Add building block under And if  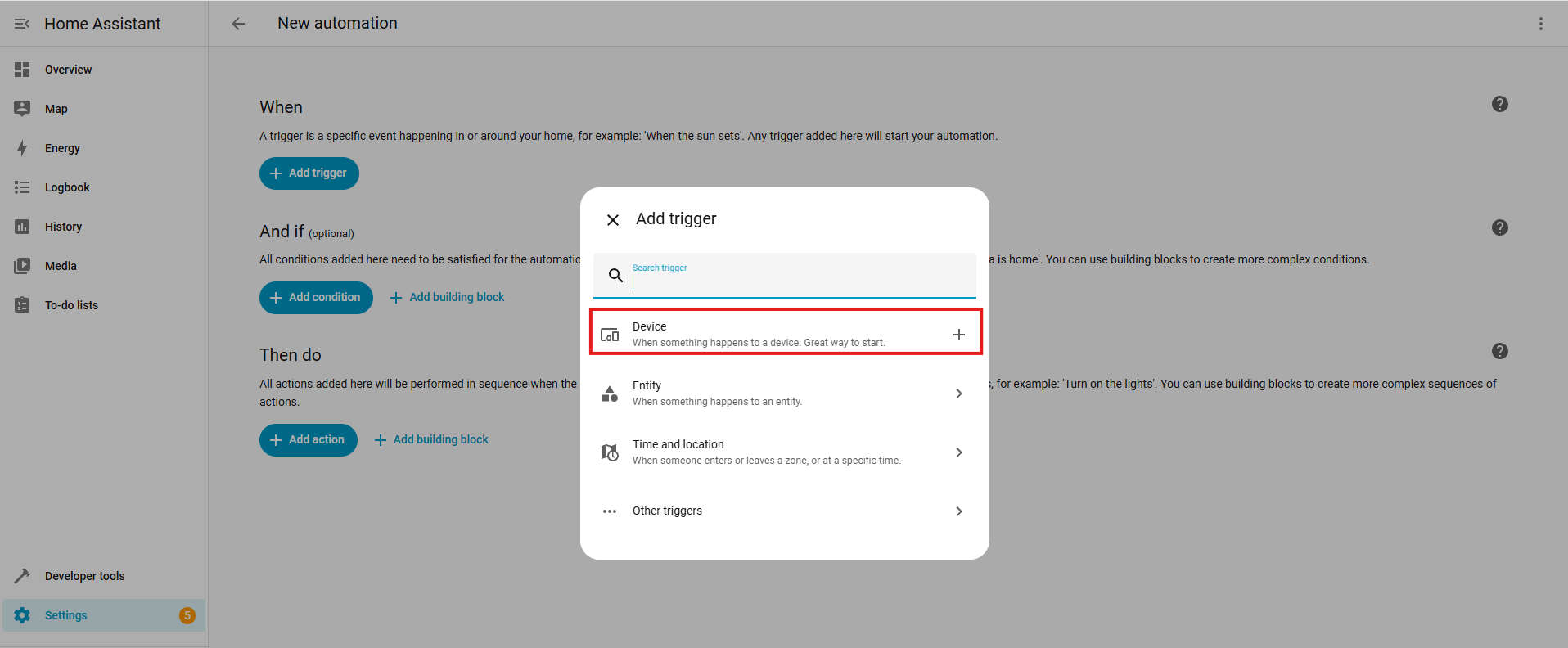[447, 298]
